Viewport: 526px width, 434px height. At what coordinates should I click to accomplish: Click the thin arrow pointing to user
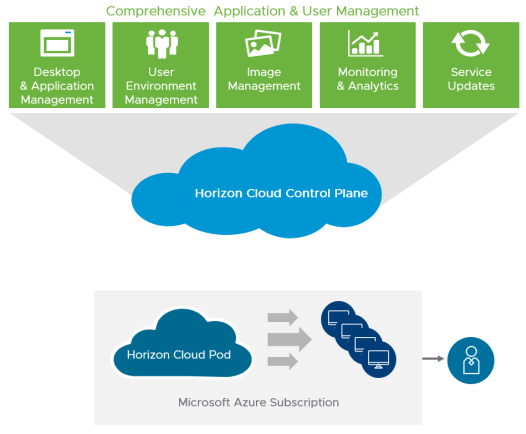[x=433, y=359]
